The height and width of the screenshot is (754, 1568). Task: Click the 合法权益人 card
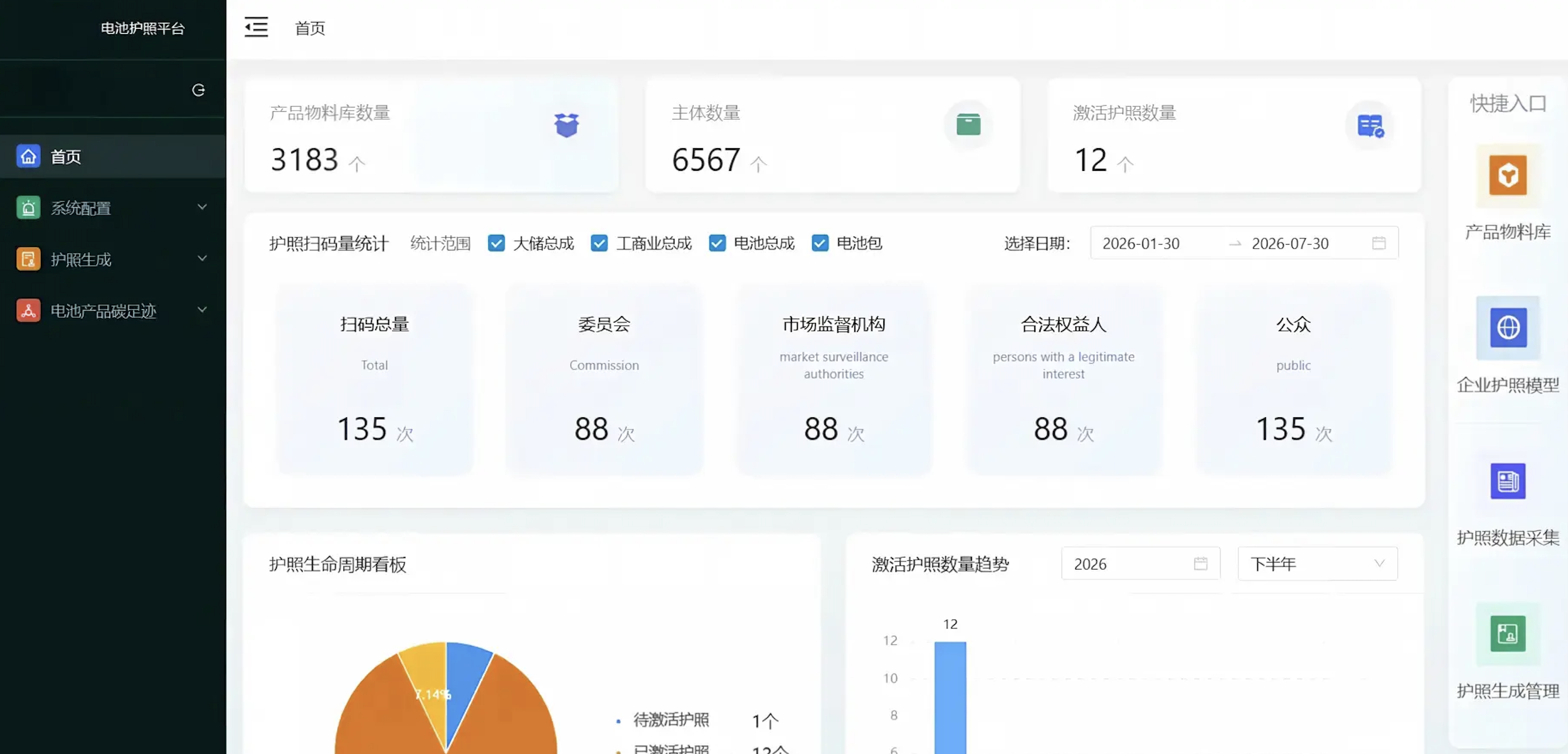coord(1063,379)
